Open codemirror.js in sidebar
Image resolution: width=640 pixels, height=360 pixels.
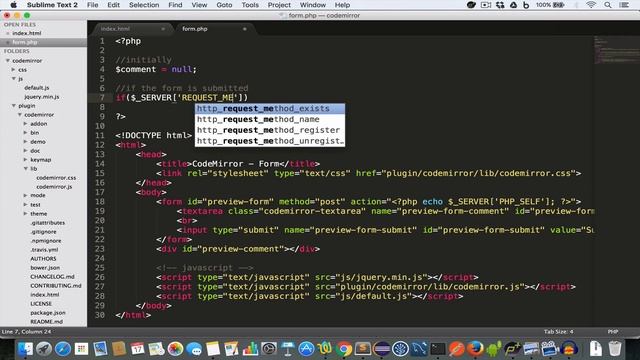[x=54, y=187]
